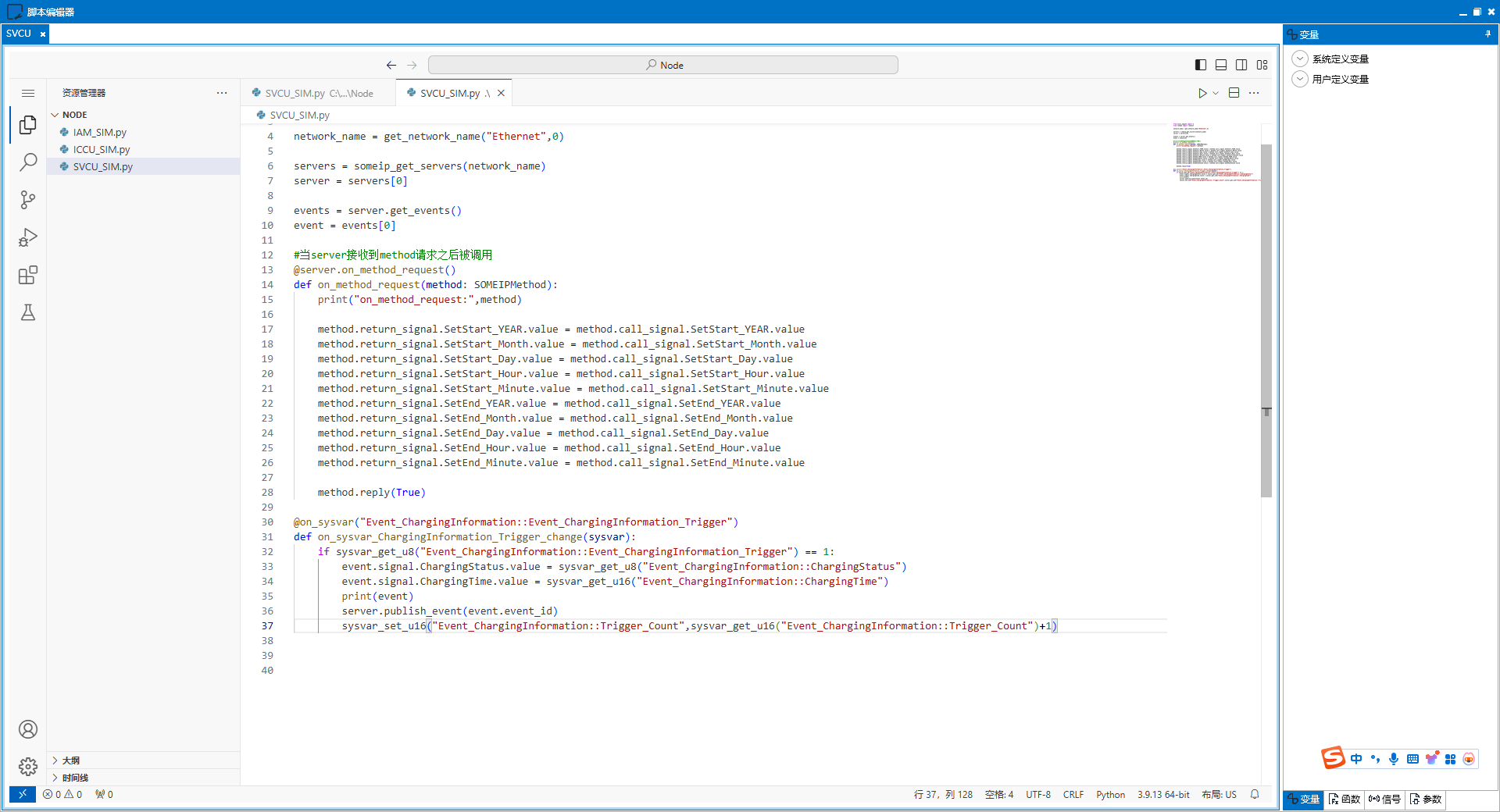Click the editor vertical scrollbar thumb

(x=1266, y=320)
